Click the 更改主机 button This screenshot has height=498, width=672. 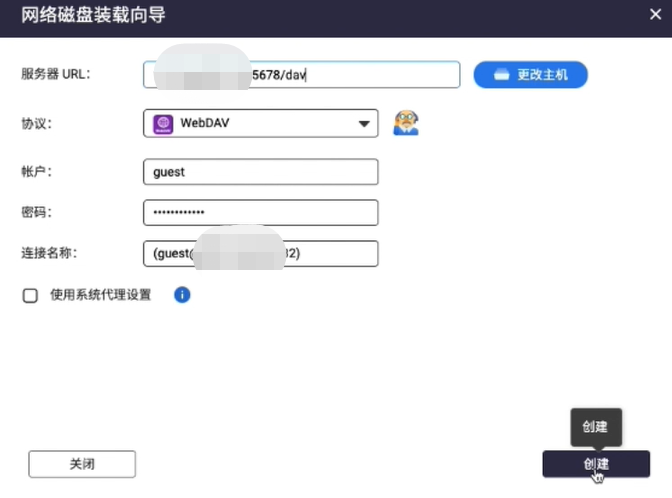pyautogui.click(x=530, y=75)
